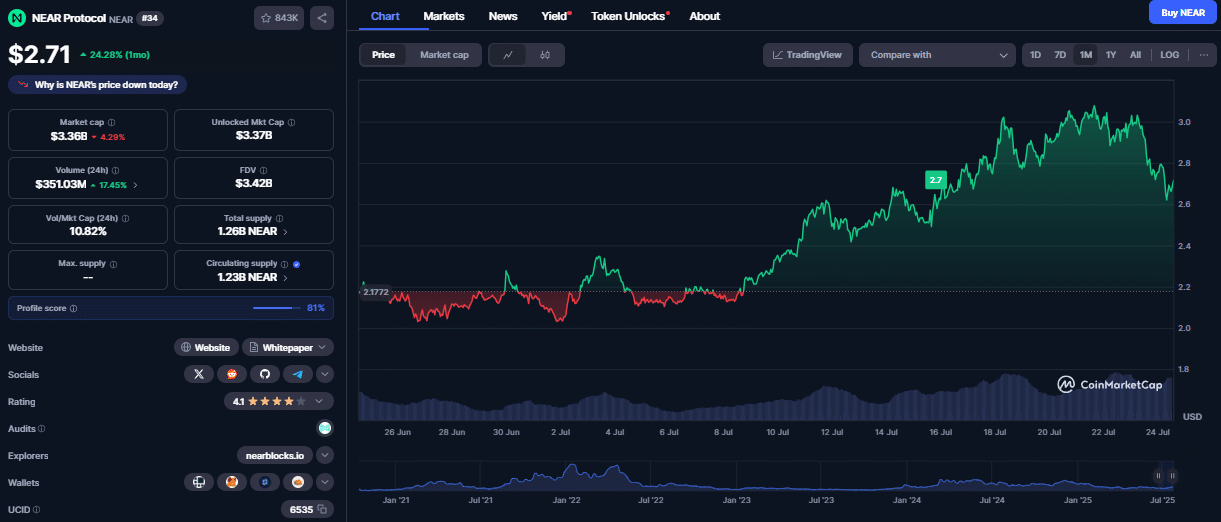The height and width of the screenshot is (522, 1221).
Task: Click the Audits info icon
Action: pyautogui.click(x=42, y=429)
